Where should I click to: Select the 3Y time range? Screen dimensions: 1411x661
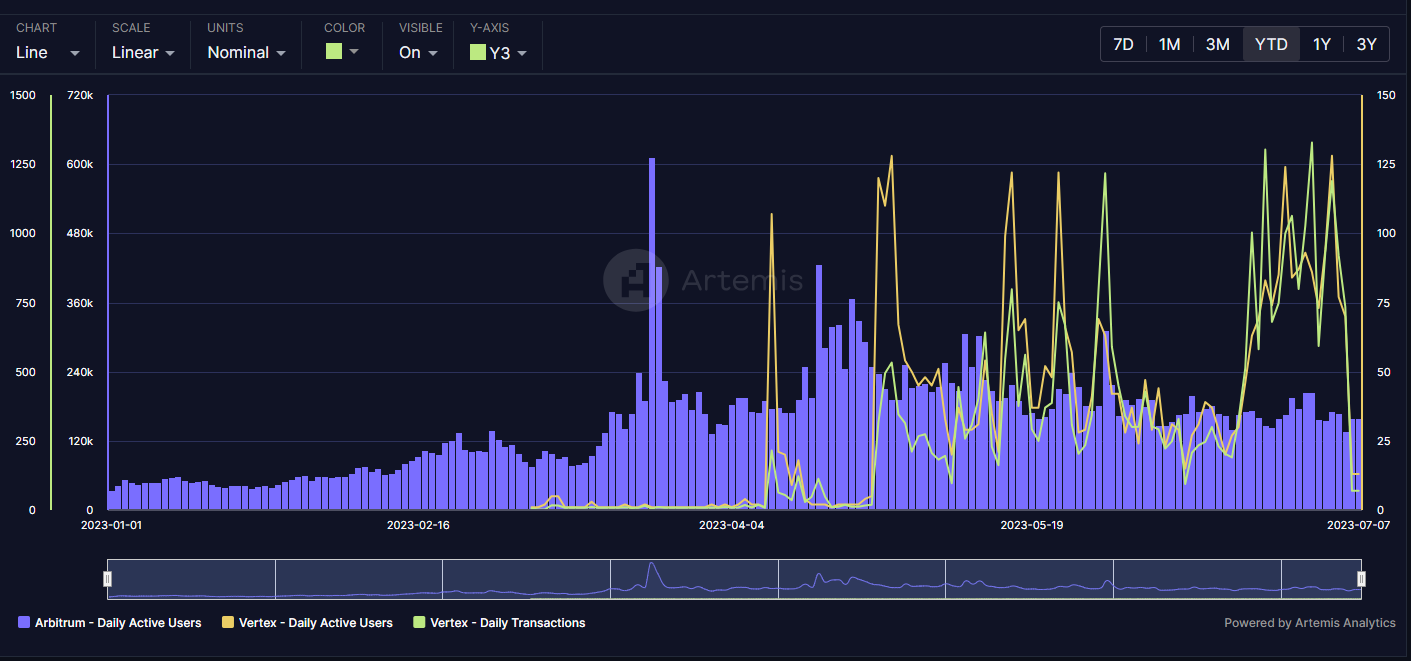[1366, 44]
